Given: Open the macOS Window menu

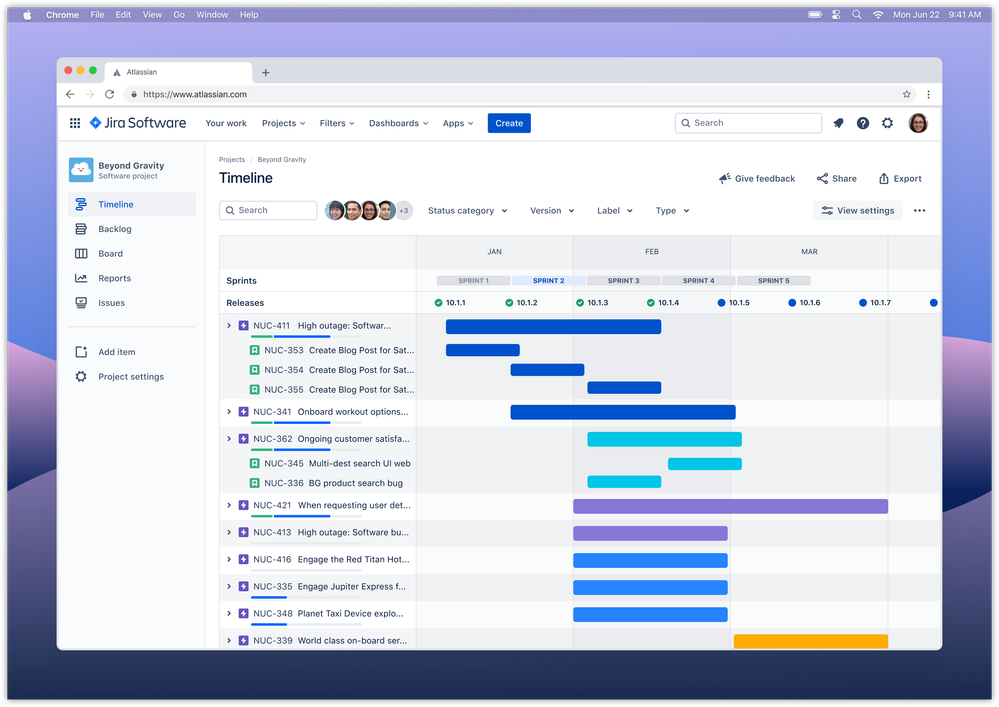Looking at the screenshot, I should (x=212, y=15).
